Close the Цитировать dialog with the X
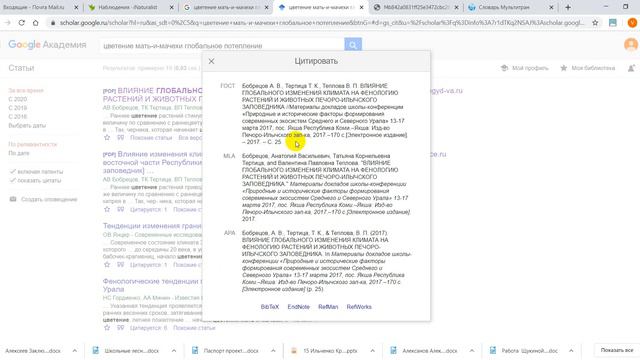Viewport: 640px width, 360px height. pos(211,61)
